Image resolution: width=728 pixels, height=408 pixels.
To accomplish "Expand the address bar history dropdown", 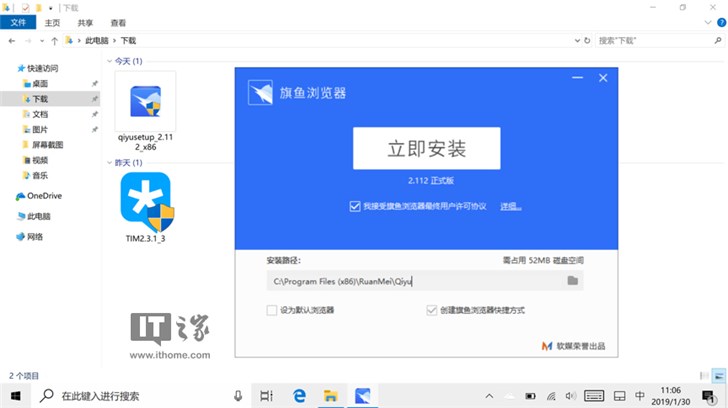I will pyautogui.click(x=577, y=41).
